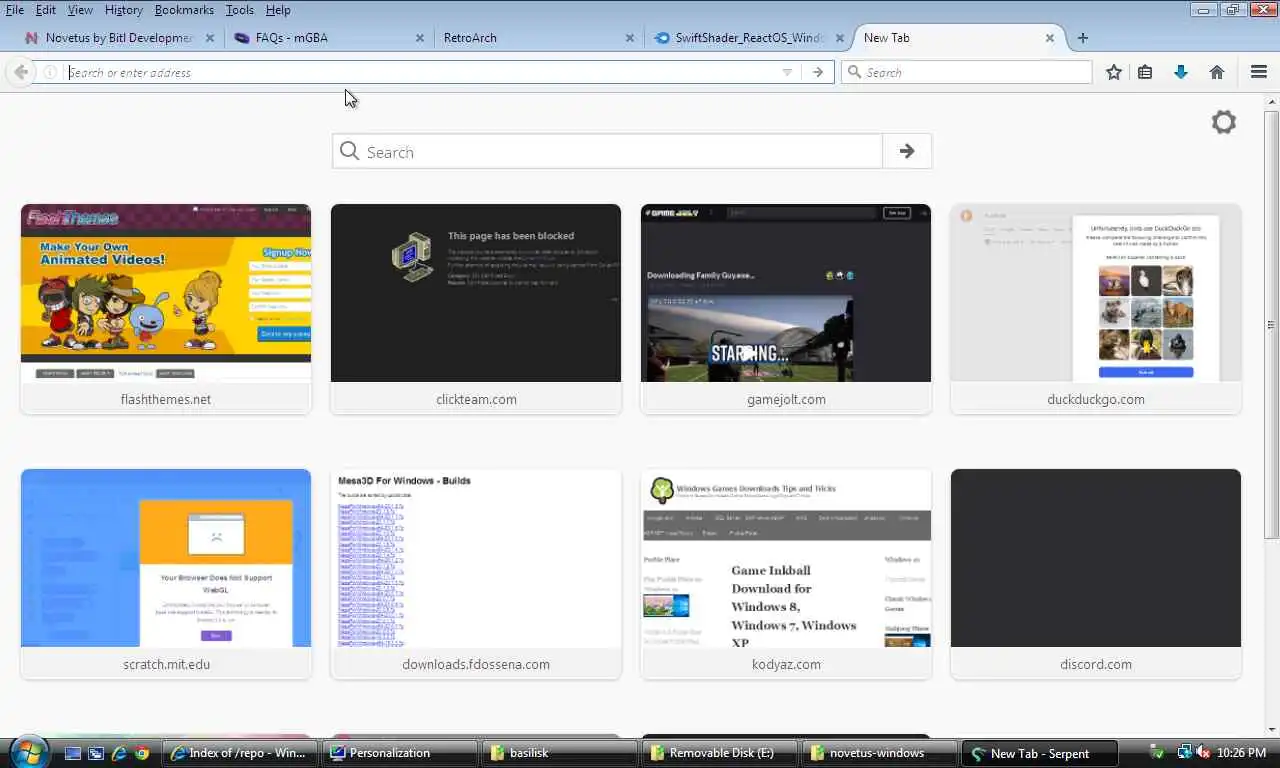Open the Help menu
Viewport: 1280px width, 768px height.
[278, 10]
